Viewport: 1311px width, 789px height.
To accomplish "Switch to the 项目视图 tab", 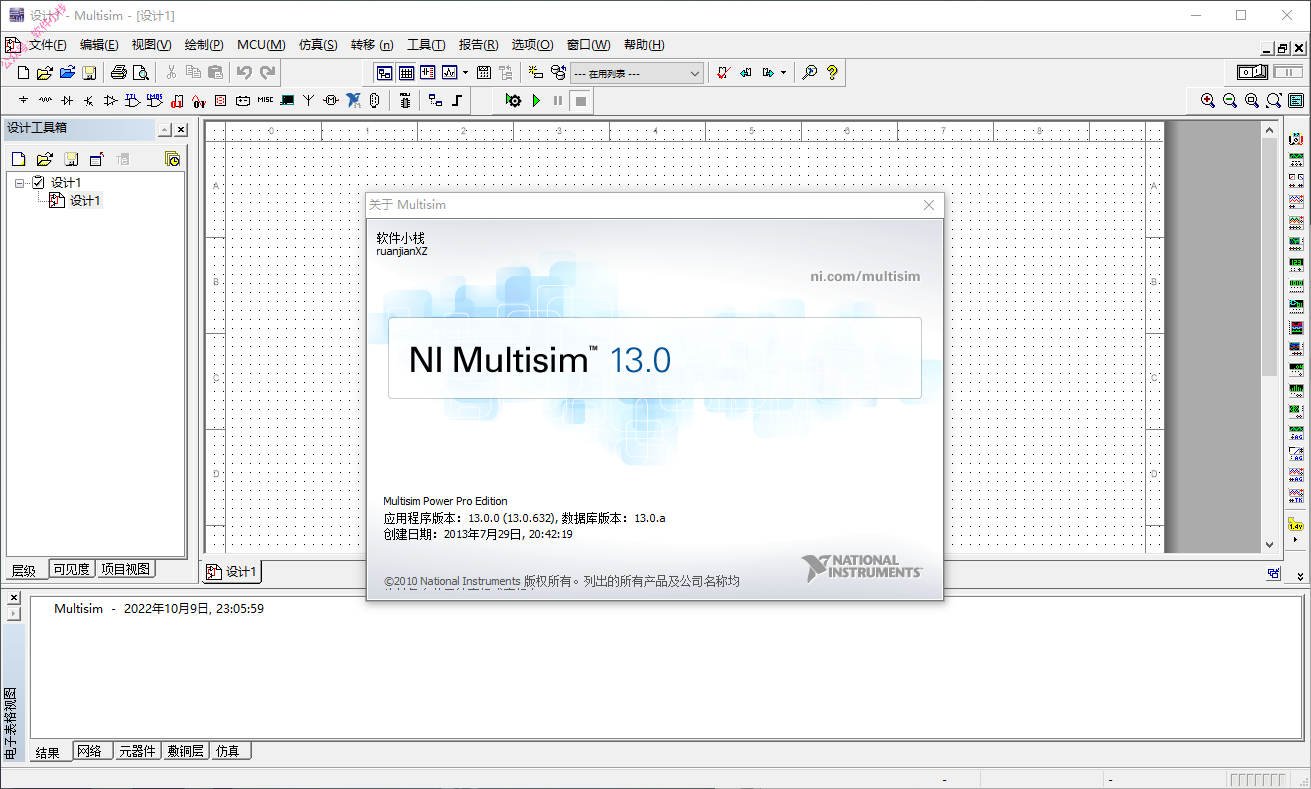I will [126, 569].
